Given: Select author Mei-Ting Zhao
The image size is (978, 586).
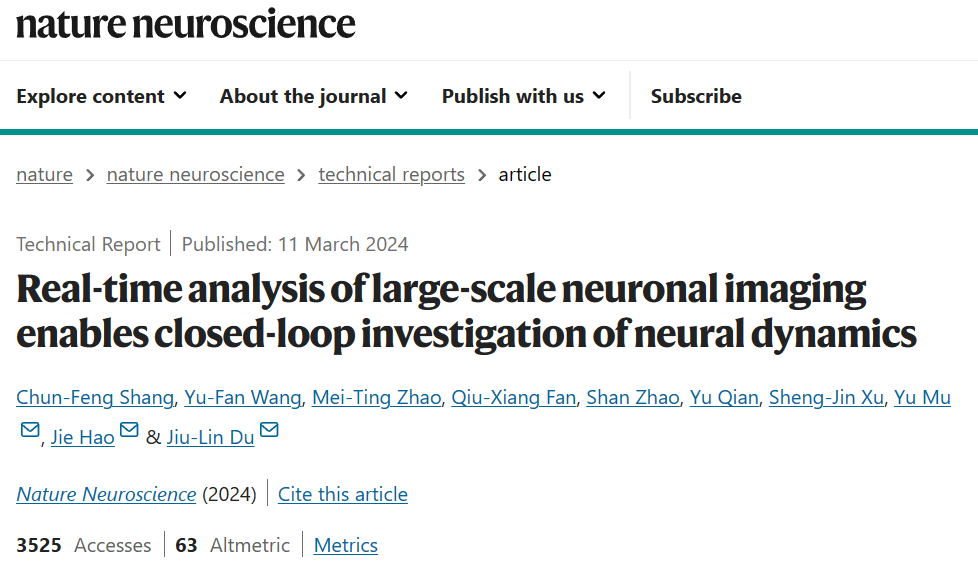Looking at the screenshot, I should click(x=376, y=397).
